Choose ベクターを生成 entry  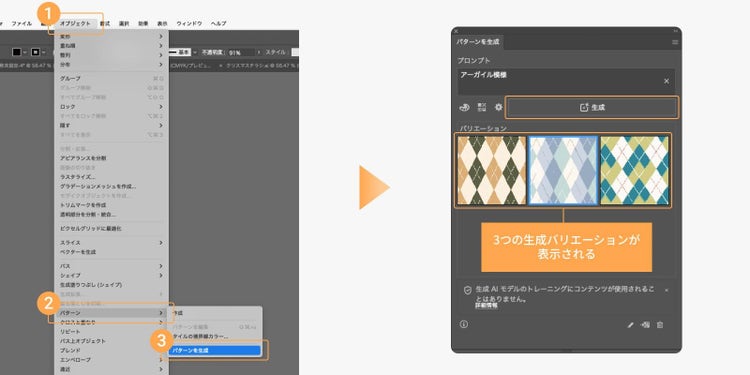(x=111, y=252)
